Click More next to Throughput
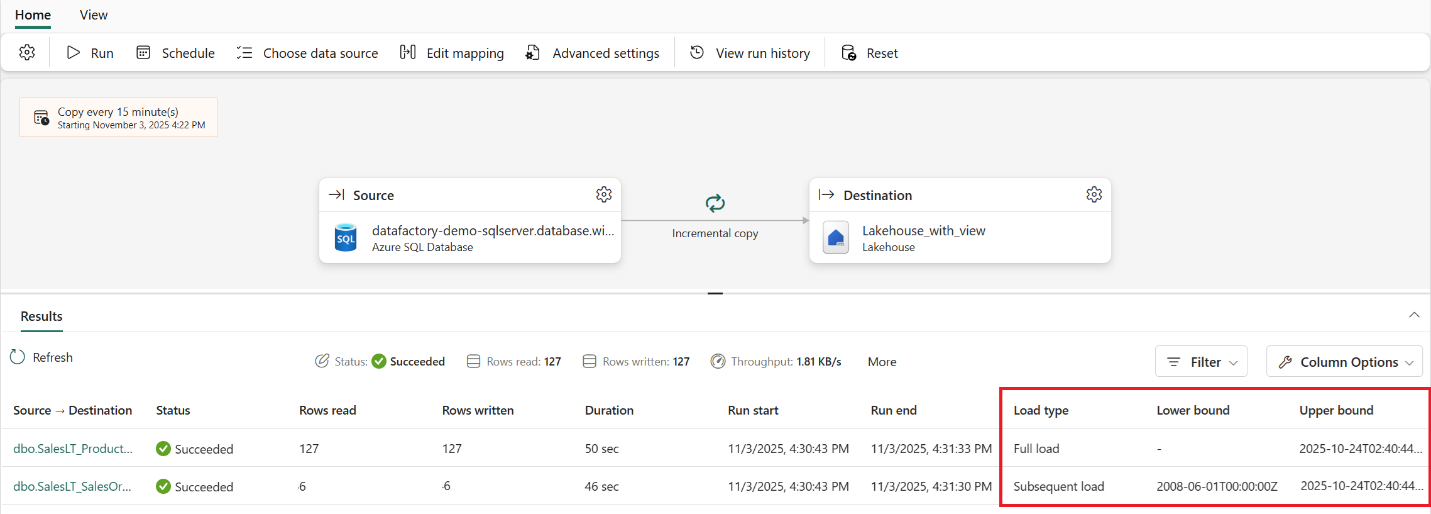Viewport: 1431px width, 514px height. tap(881, 362)
